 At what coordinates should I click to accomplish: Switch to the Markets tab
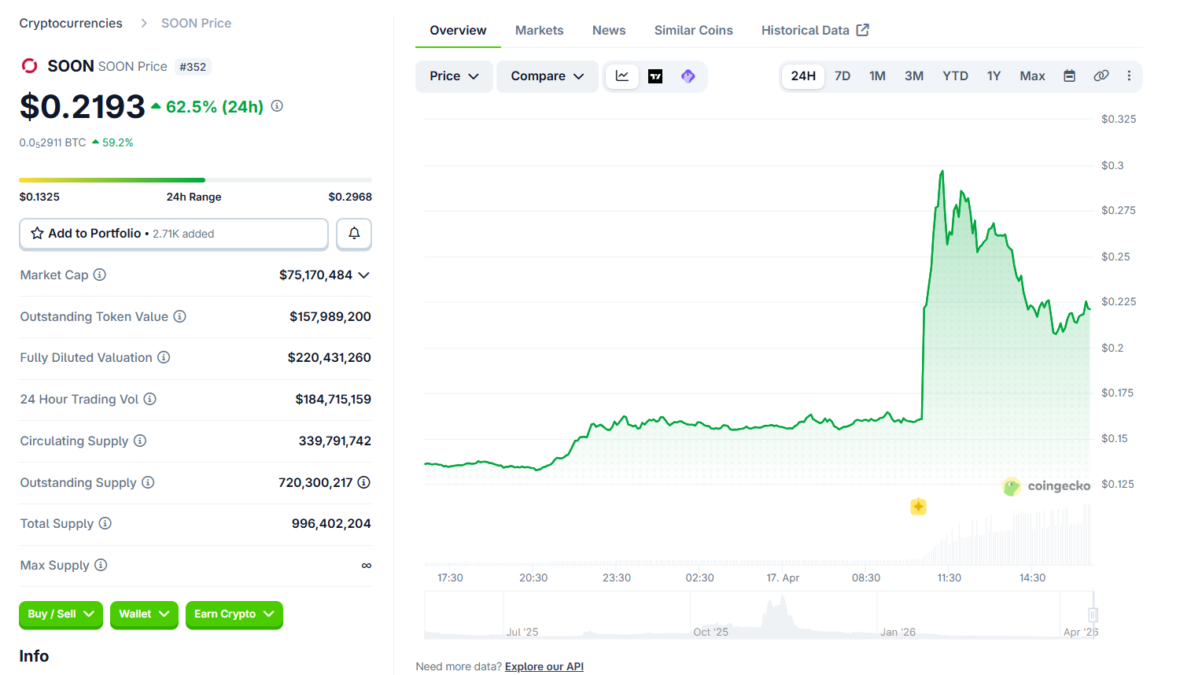pyautogui.click(x=539, y=30)
